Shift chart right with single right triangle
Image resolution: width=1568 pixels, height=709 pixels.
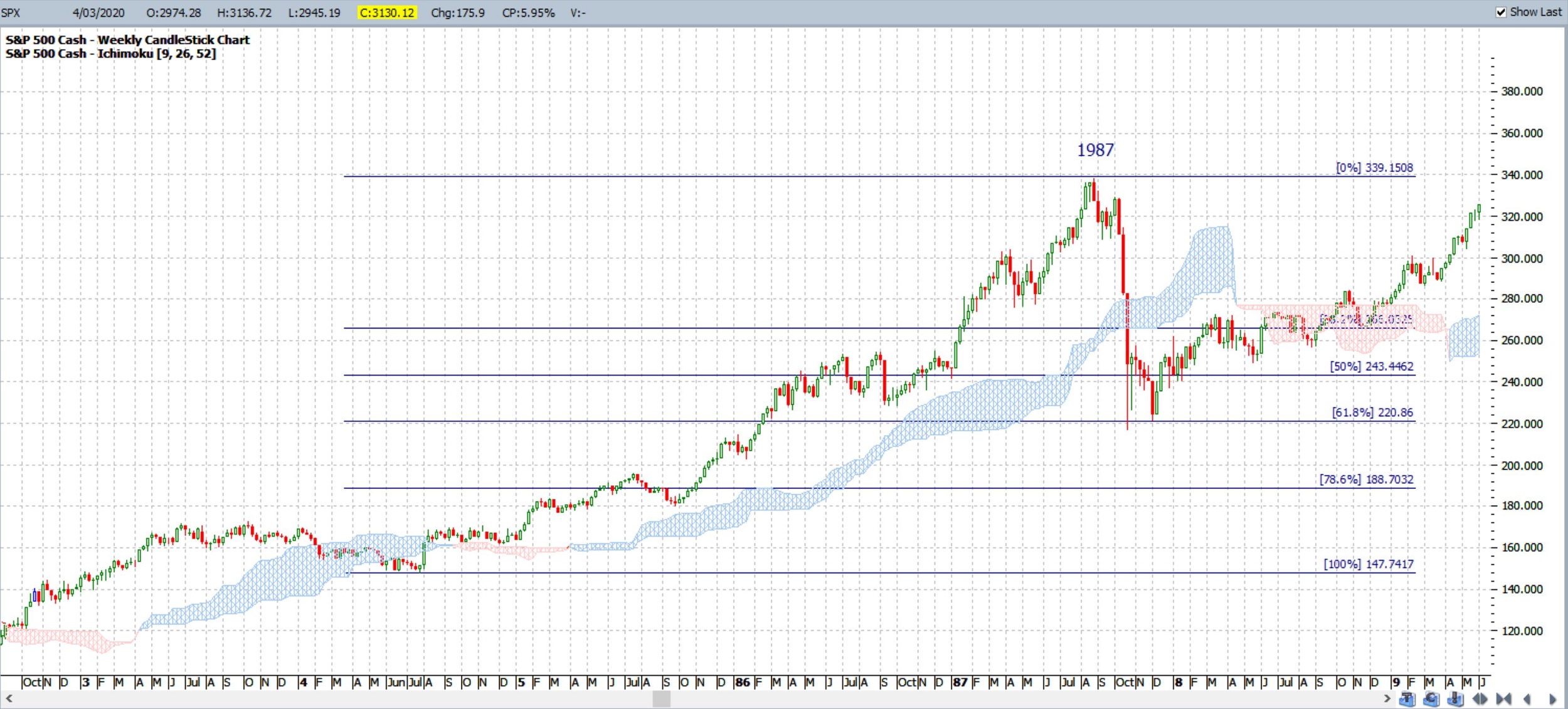click(x=1552, y=699)
